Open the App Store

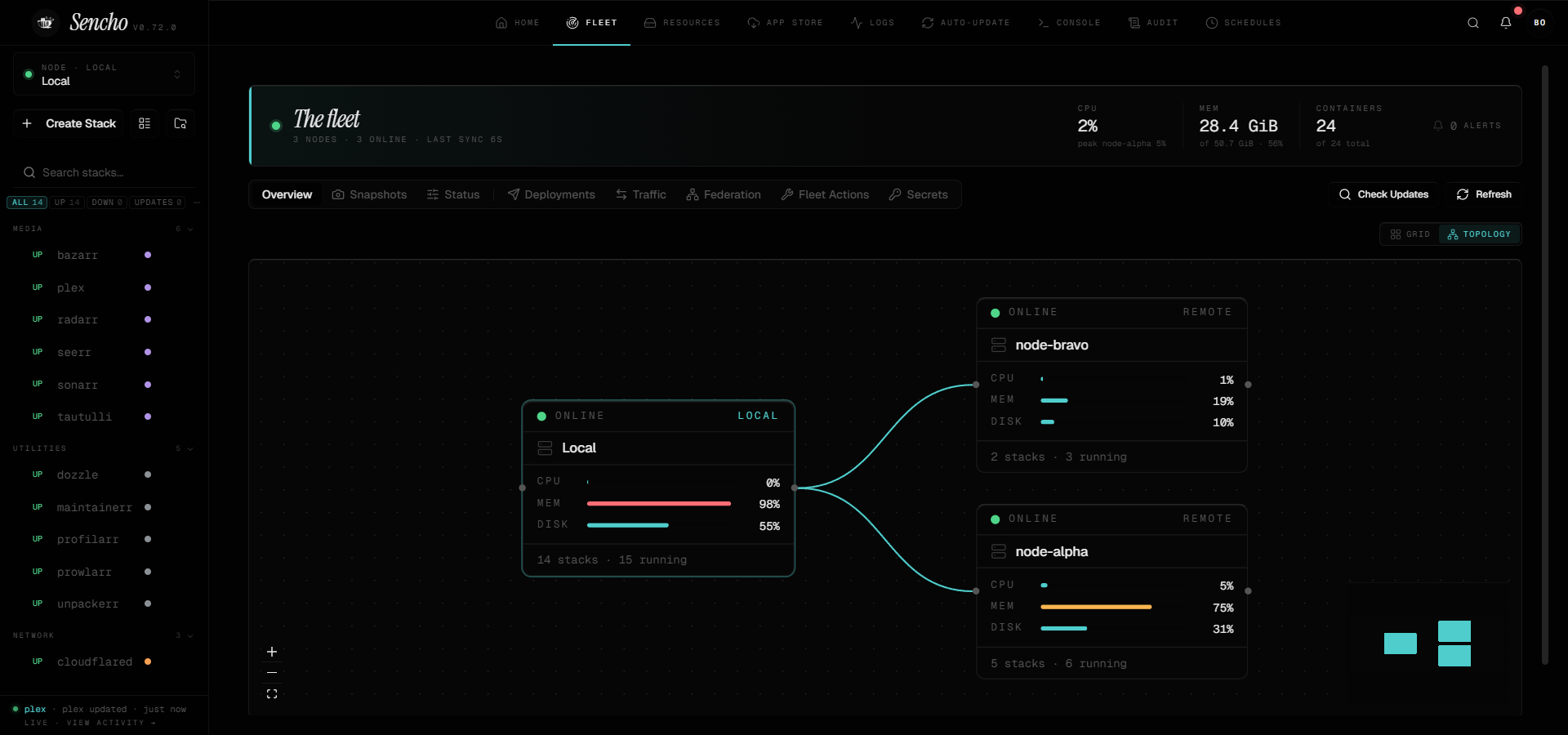tap(785, 23)
